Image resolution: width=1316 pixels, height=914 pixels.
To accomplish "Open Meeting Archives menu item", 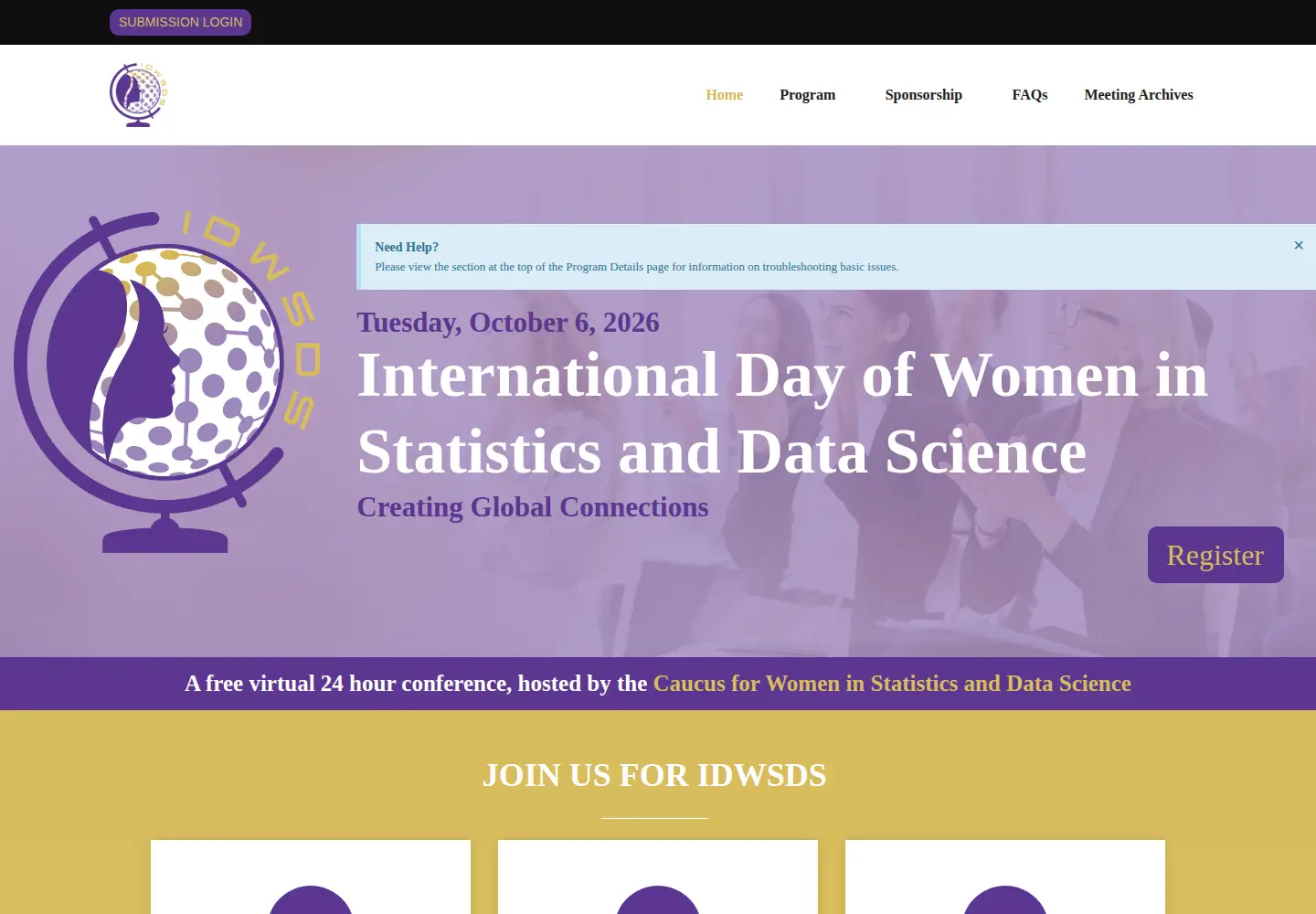I will click(1139, 95).
